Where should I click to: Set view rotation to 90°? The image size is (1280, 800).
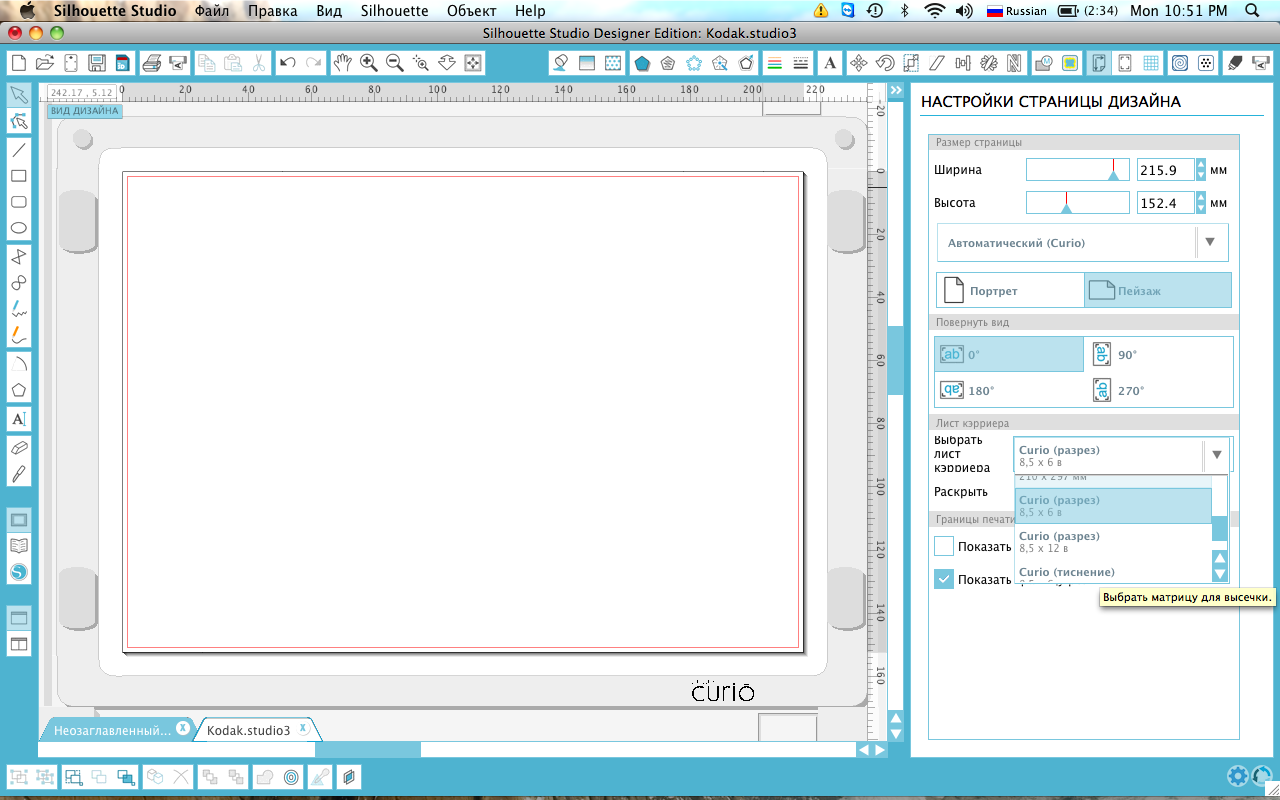[x=1159, y=355]
